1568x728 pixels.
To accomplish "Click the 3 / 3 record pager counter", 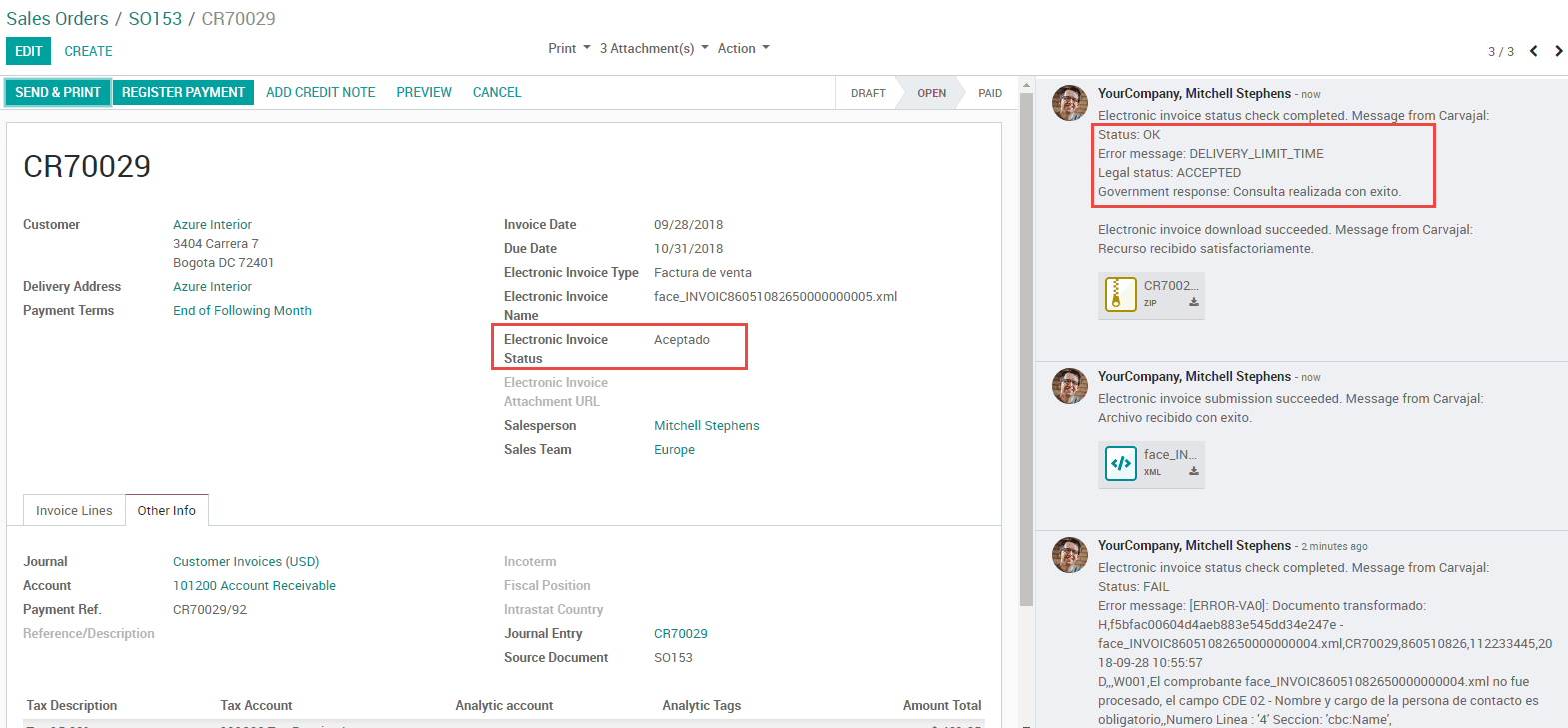I will coord(1500,52).
